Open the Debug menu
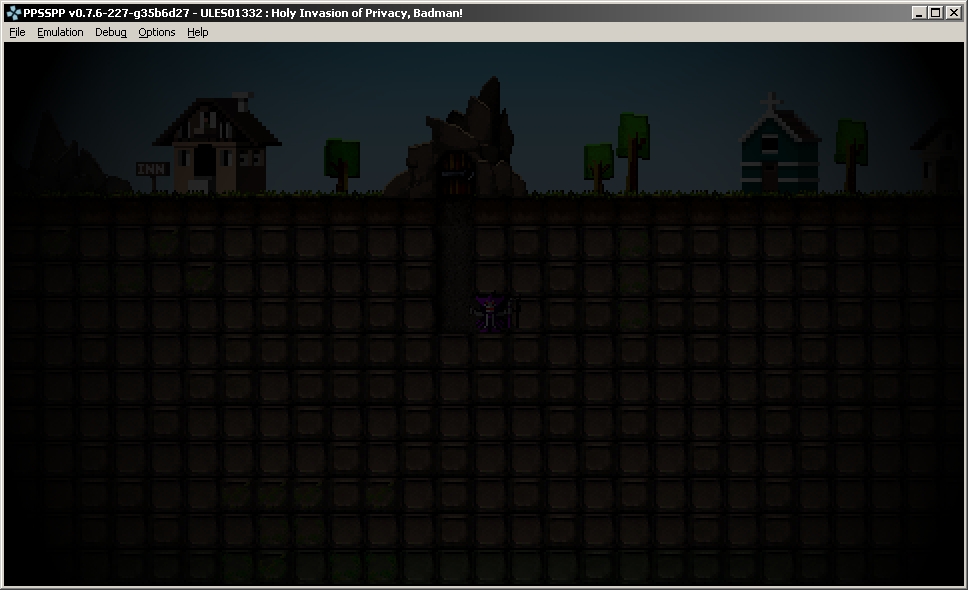Screen dimensions: 968x590 pos(110,32)
